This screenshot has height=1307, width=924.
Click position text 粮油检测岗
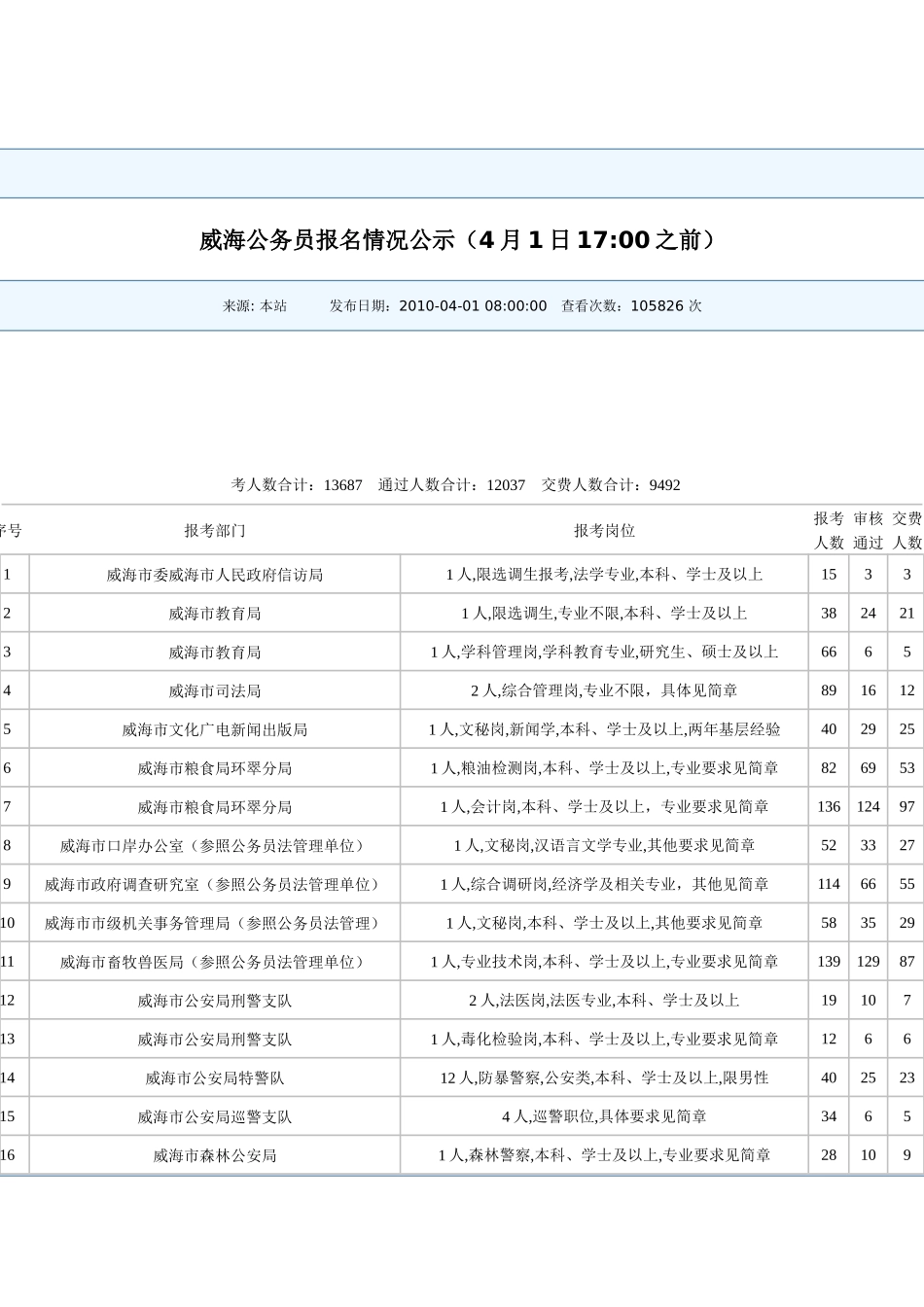point(500,768)
